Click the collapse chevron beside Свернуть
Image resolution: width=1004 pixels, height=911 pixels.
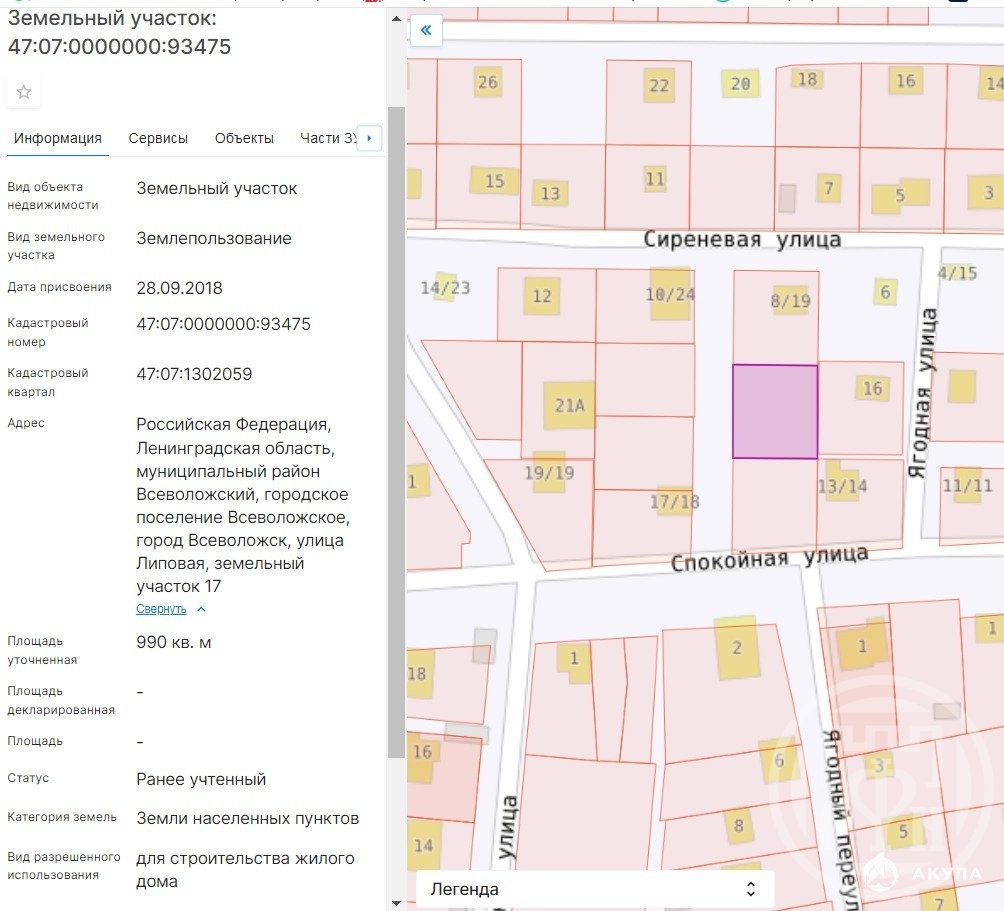click(201, 609)
